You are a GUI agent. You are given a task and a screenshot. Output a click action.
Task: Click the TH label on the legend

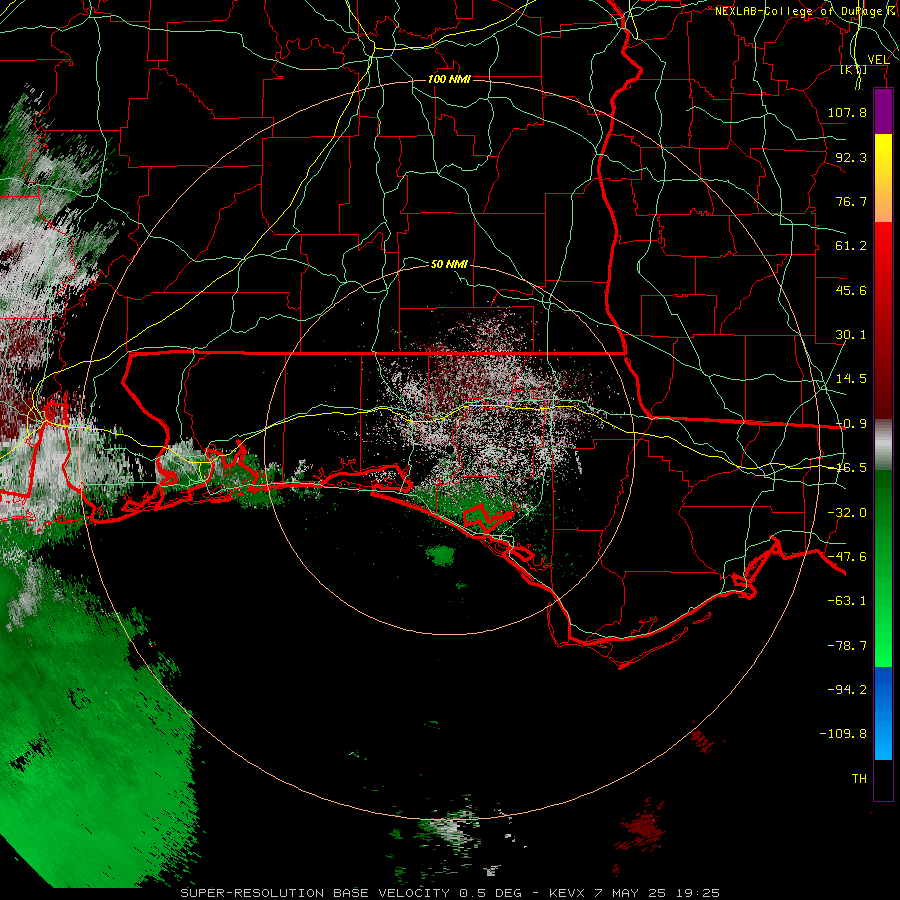pos(859,779)
